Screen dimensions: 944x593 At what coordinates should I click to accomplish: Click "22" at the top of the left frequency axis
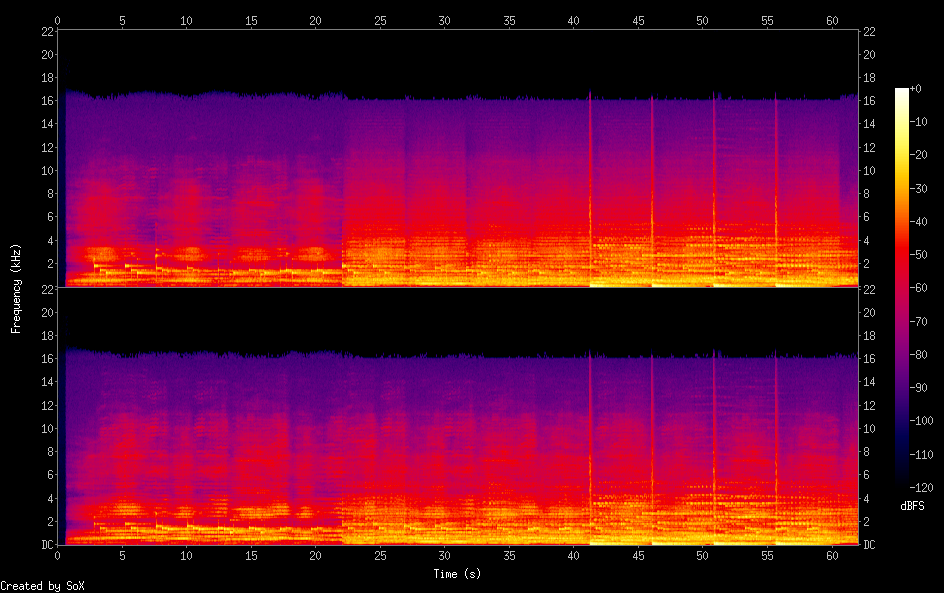click(47, 31)
